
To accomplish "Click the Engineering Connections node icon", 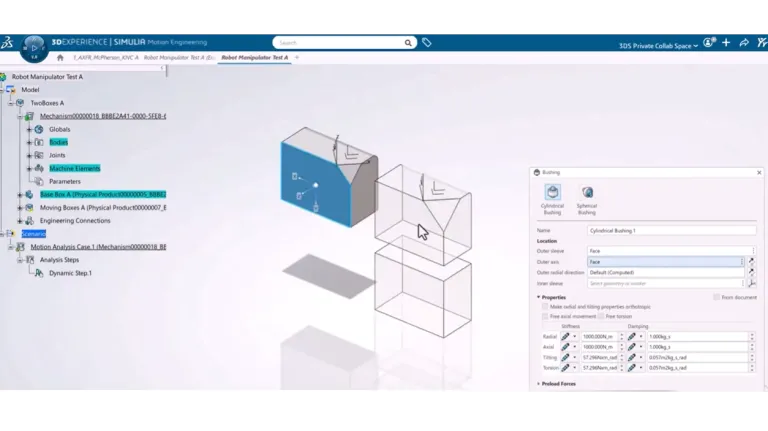I will tap(30, 221).
